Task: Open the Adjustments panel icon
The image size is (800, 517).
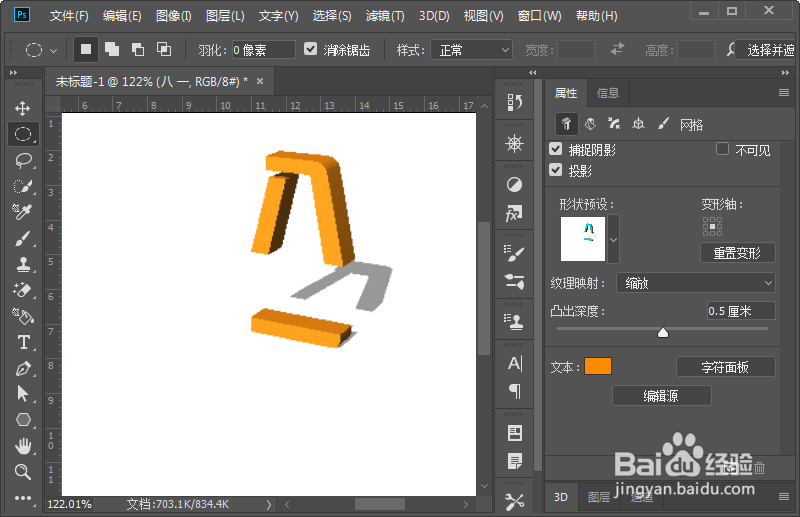Action: click(x=514, y=184)
